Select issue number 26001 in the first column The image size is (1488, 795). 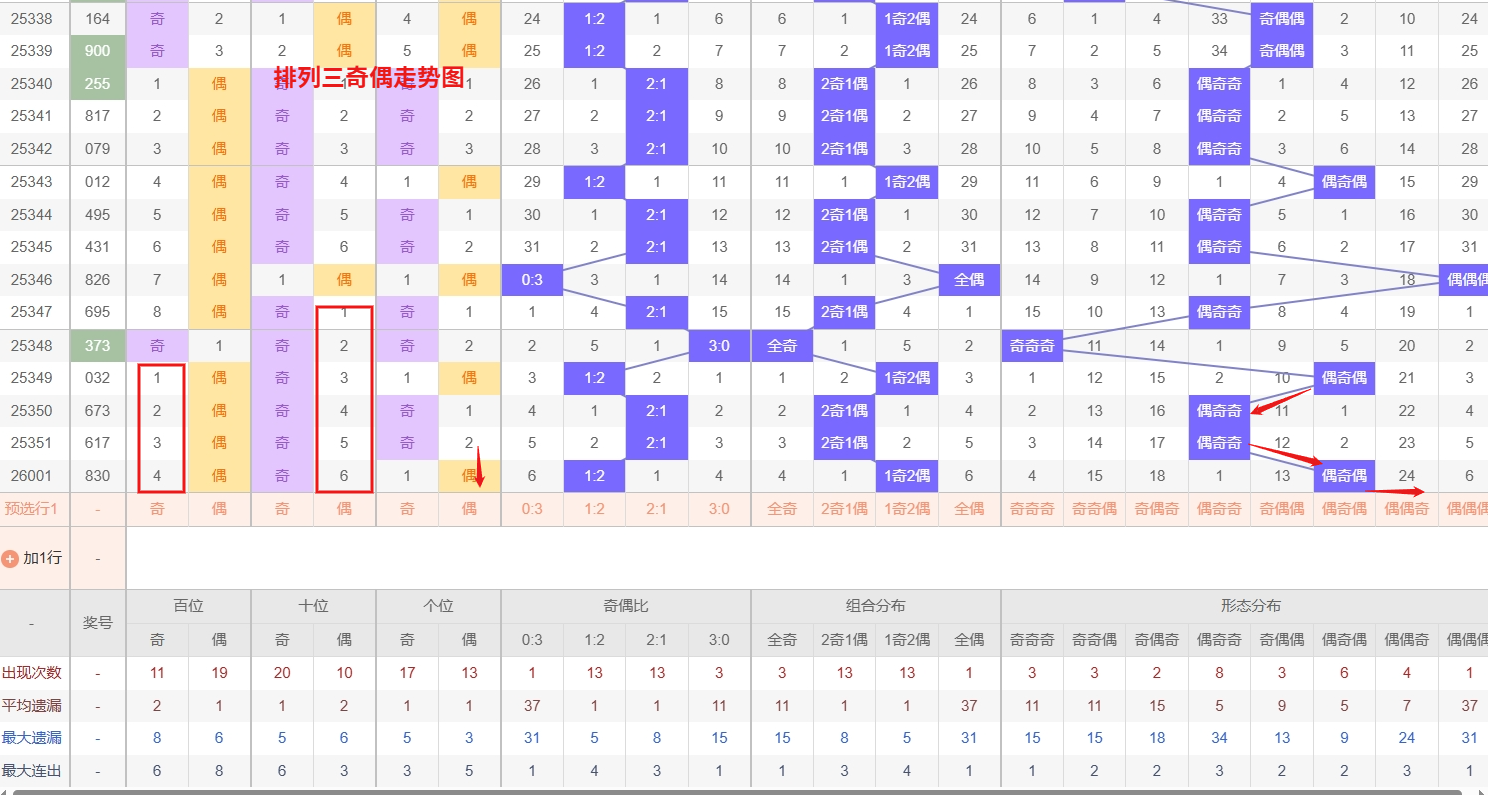(34, 476)
